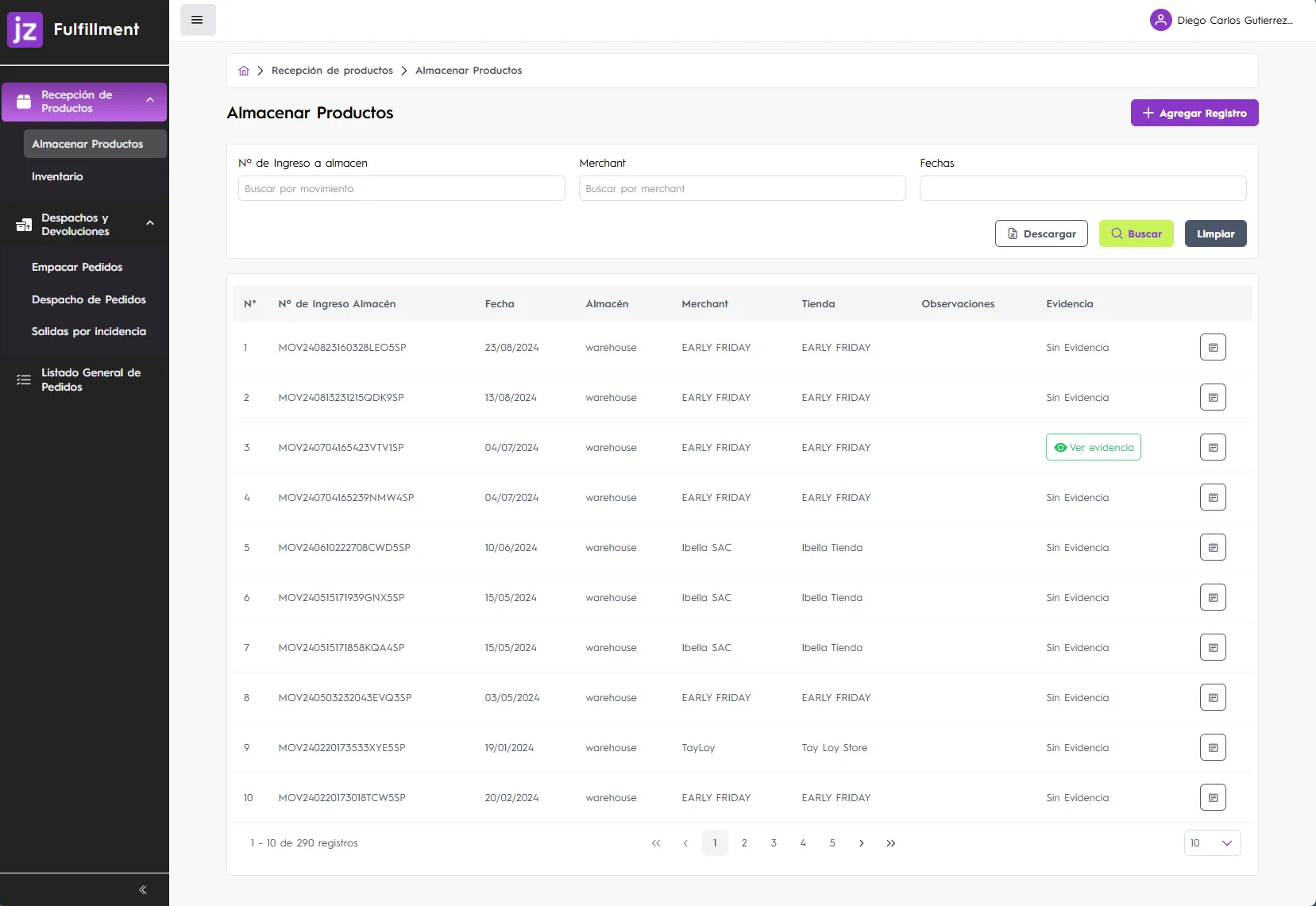Viewport: 1316px width, 906px height.
Task: Click Ver evidencia button in row 3
Action: 1093,447
